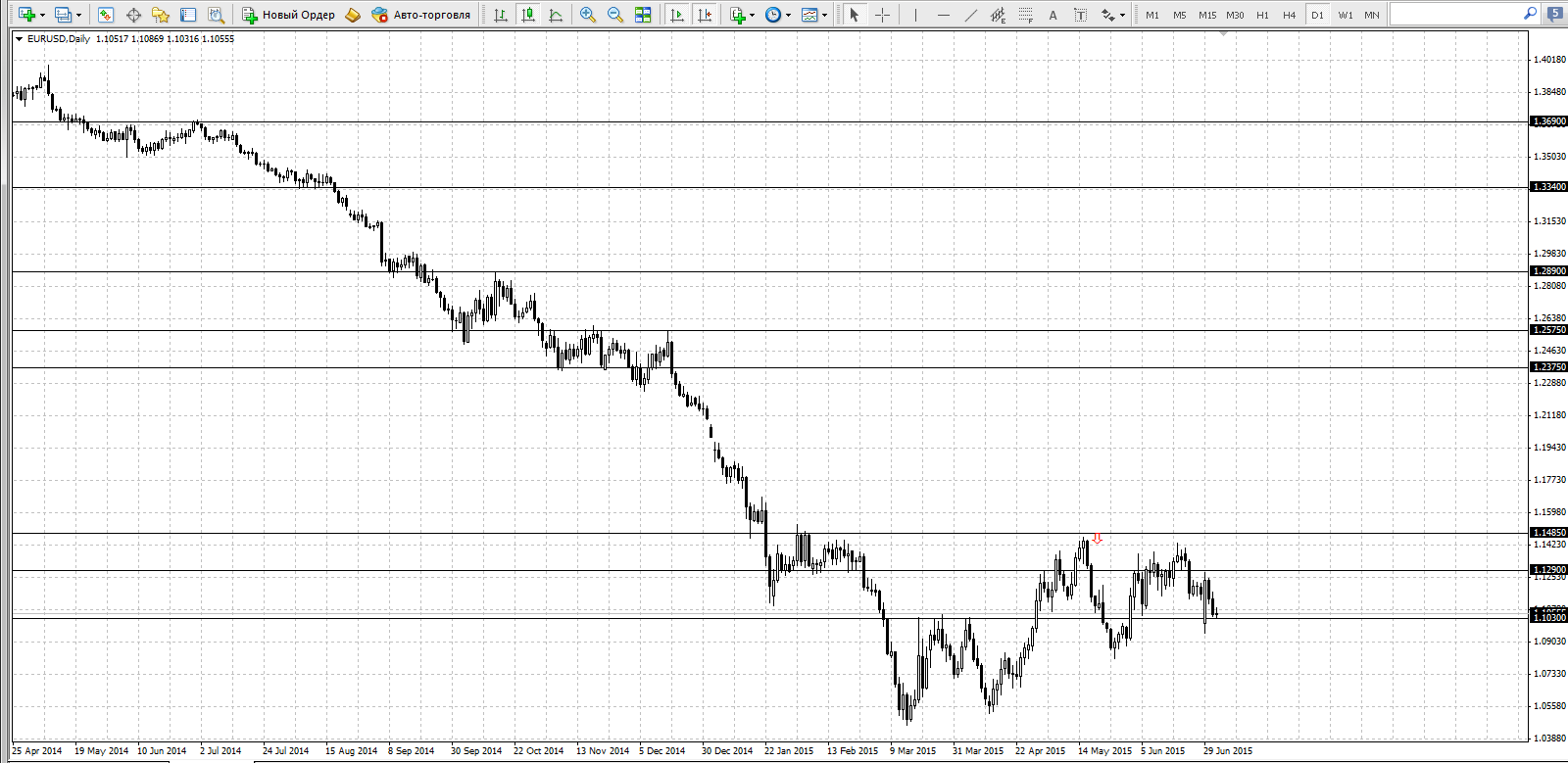Select the red arrow marker on chart

pyautogui.click(x=1098, y=539)
